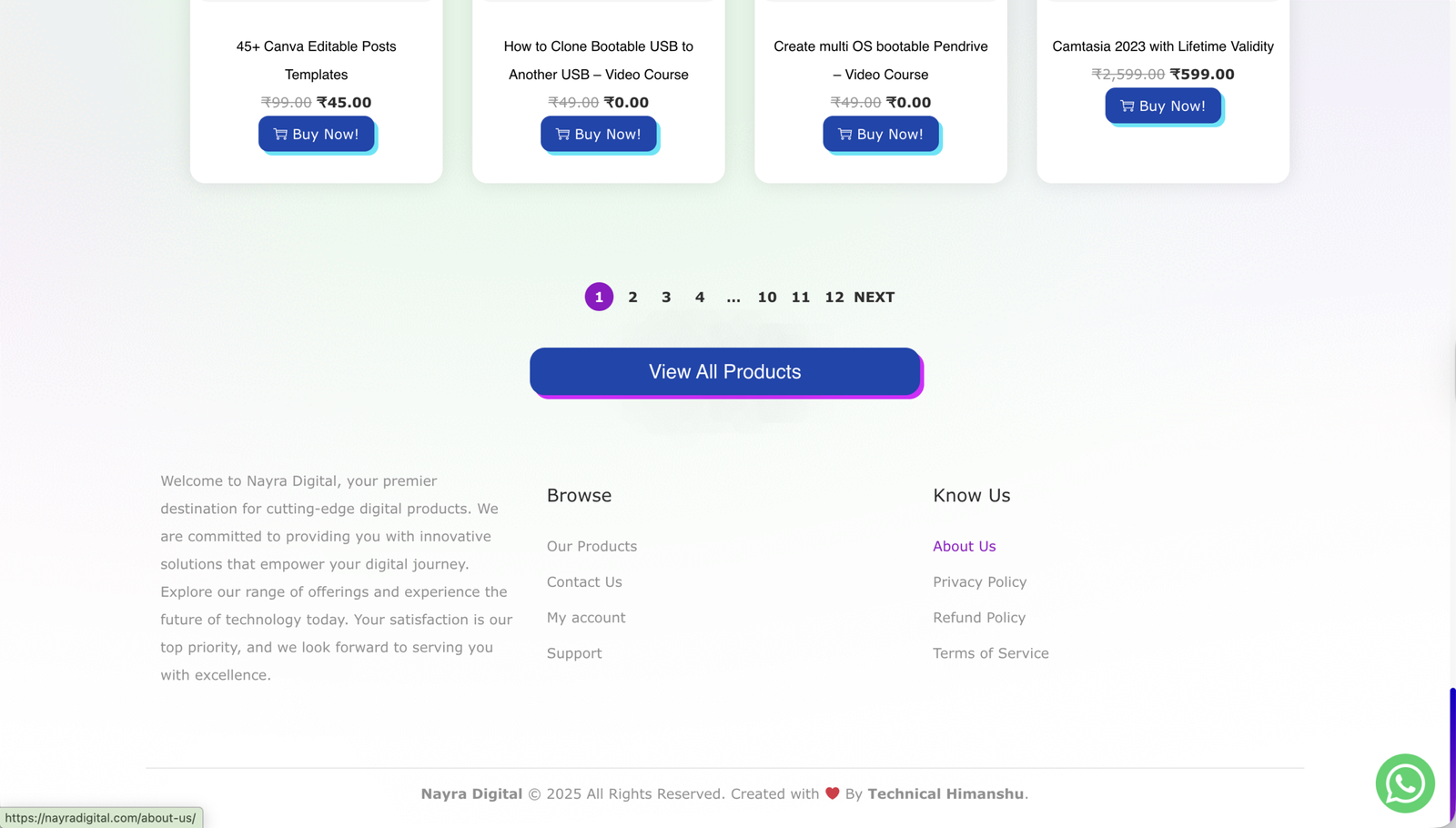
Task: Click the NEXT pagination link
Action: tap(874, 298)
